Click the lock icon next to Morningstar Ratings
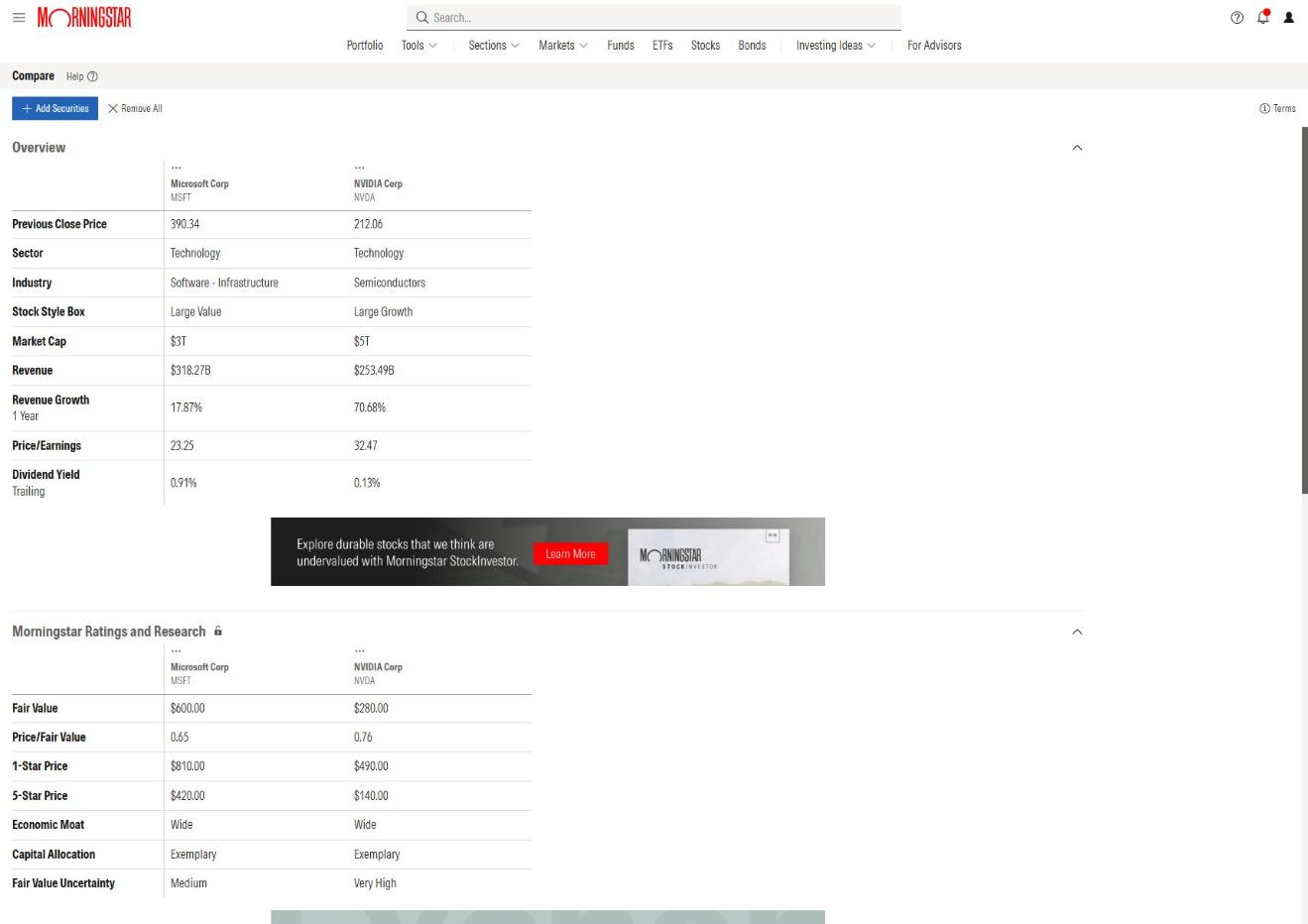This screenshot has width=1308, height=924. 218,631
